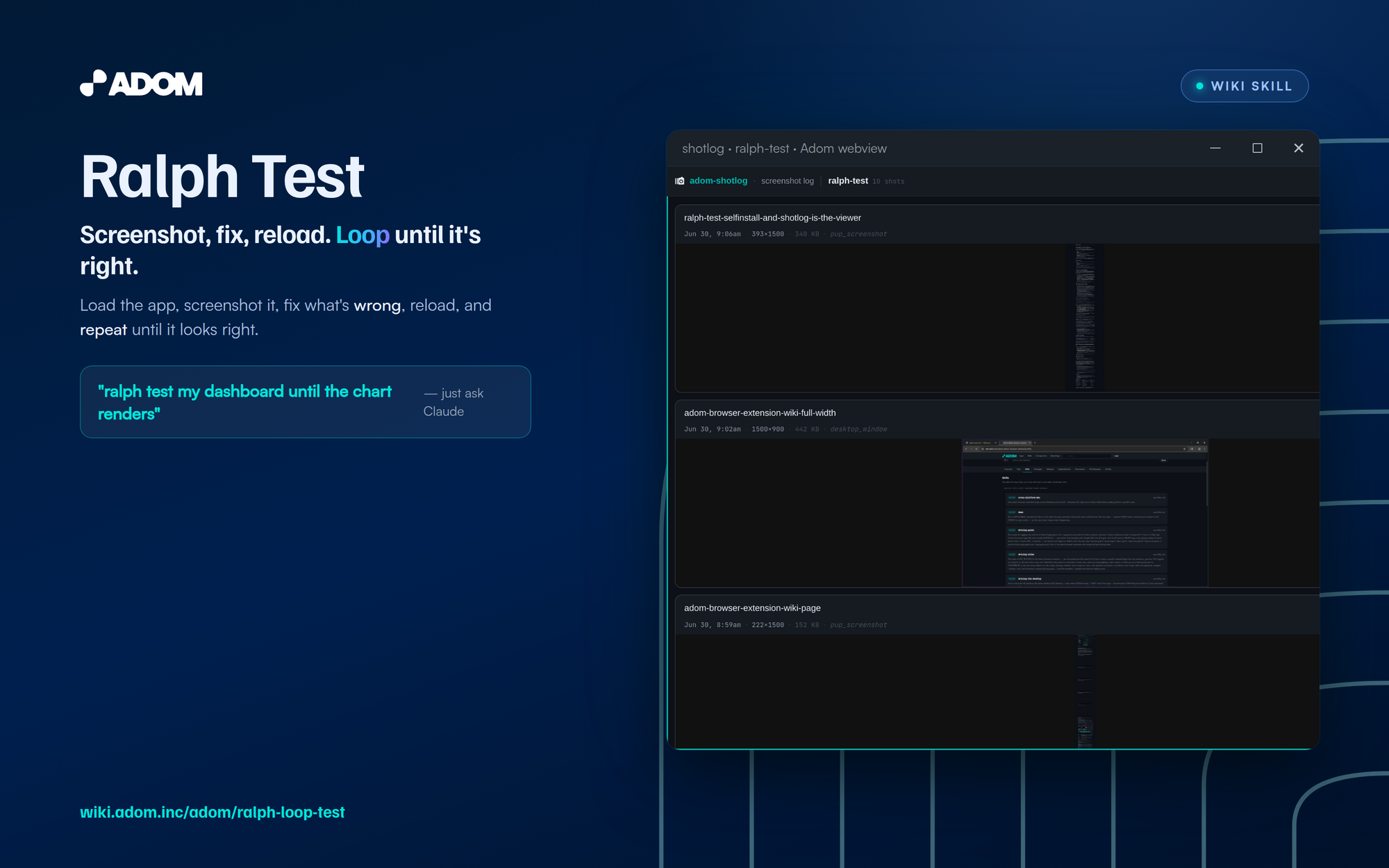
Task: Click the 'Jun 30, 9:06am' timestamp
Action: pyautogui.click(x=712, y=234)
